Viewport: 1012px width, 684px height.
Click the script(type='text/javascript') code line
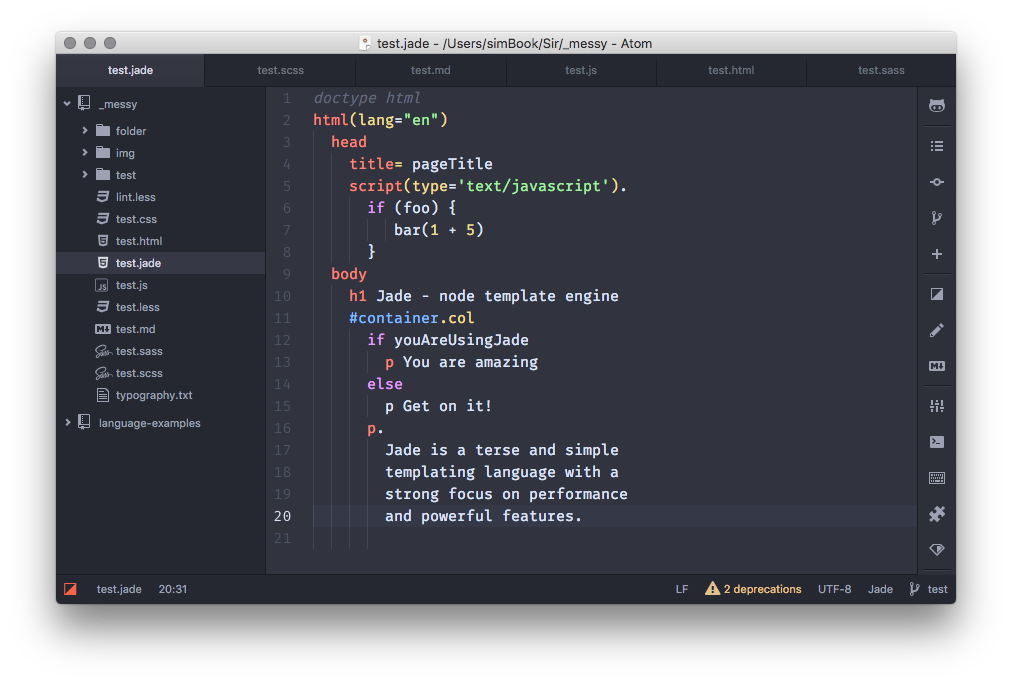tap(488, 186)
